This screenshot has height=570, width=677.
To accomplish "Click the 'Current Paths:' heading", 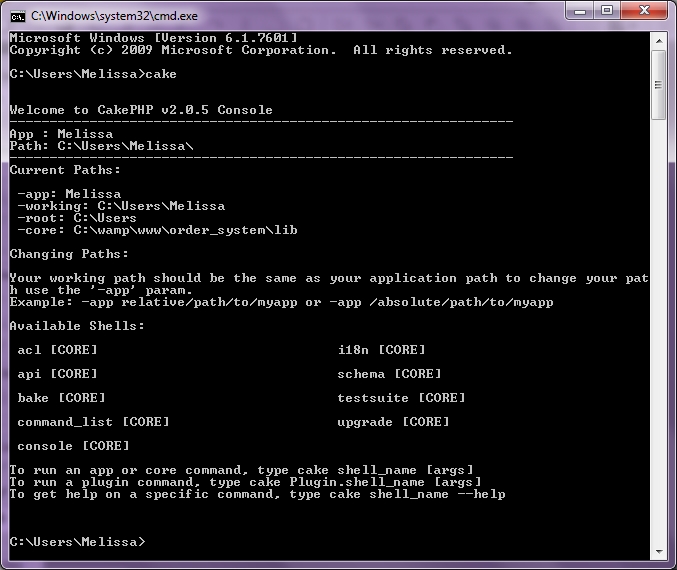I will [x=65, y=170].
